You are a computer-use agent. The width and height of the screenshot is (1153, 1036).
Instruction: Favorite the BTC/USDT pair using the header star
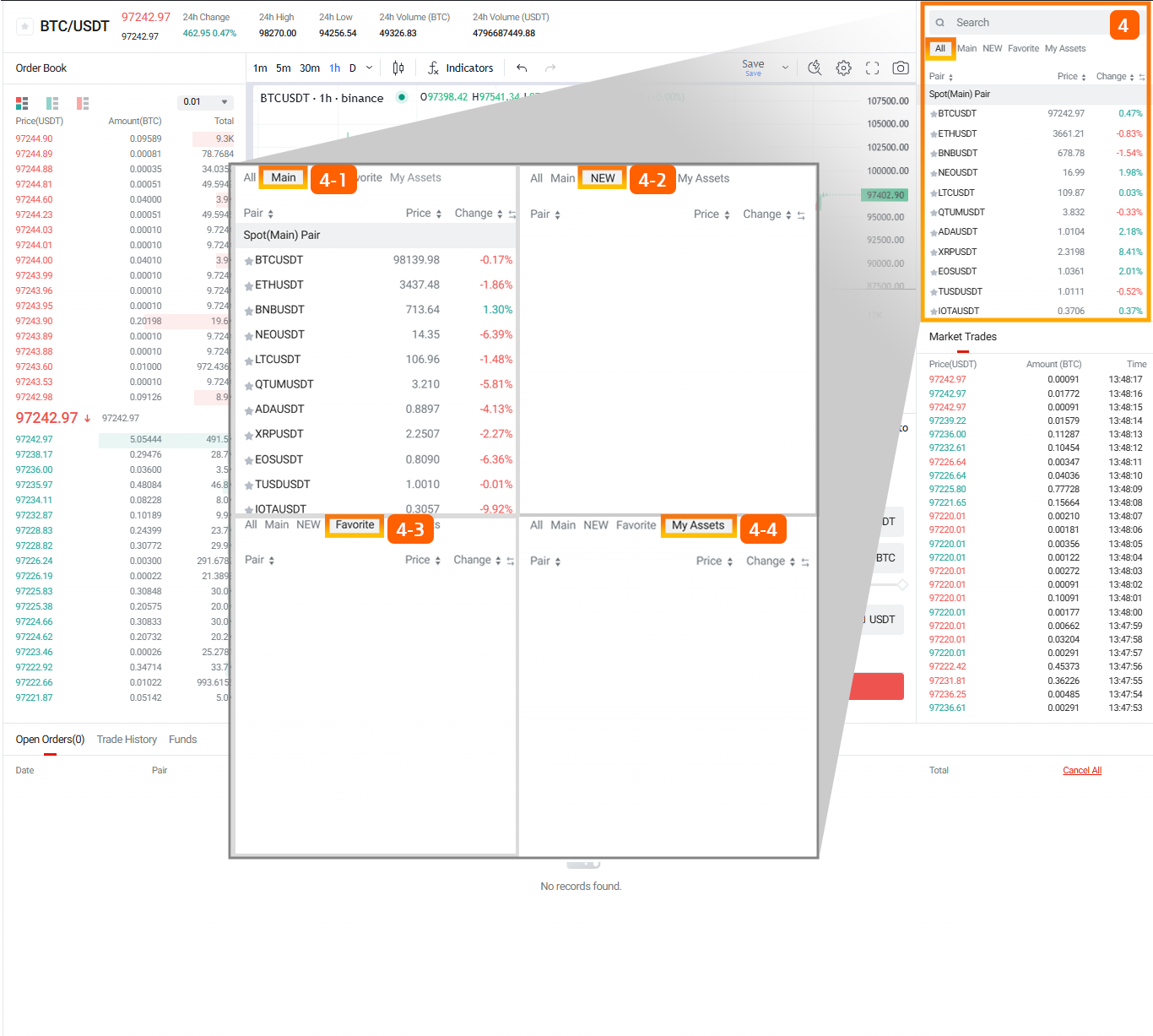tap(25, 26)
